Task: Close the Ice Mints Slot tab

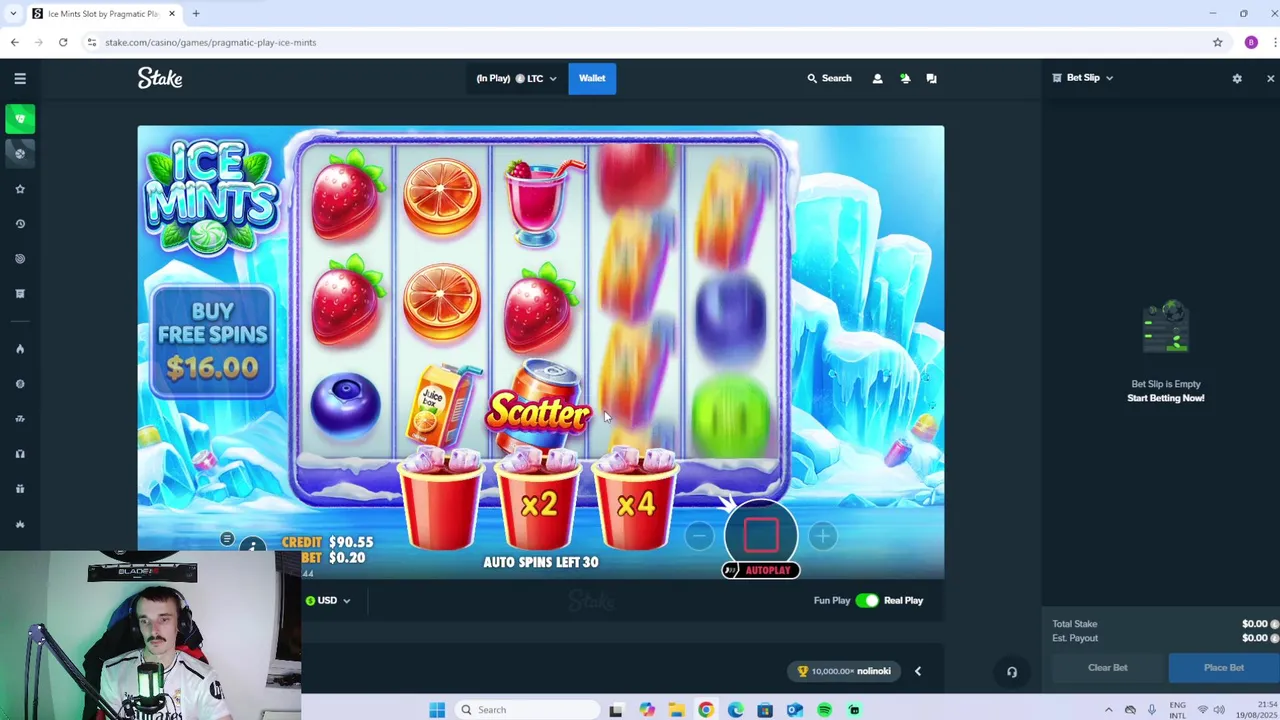Action: (x=172, y=13)
